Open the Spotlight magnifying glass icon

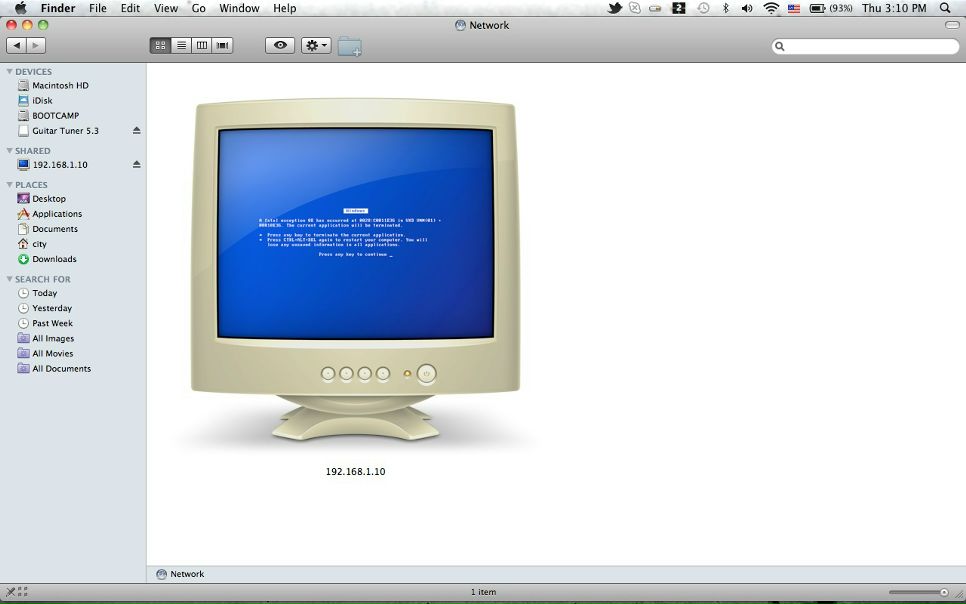coord(945,8)
